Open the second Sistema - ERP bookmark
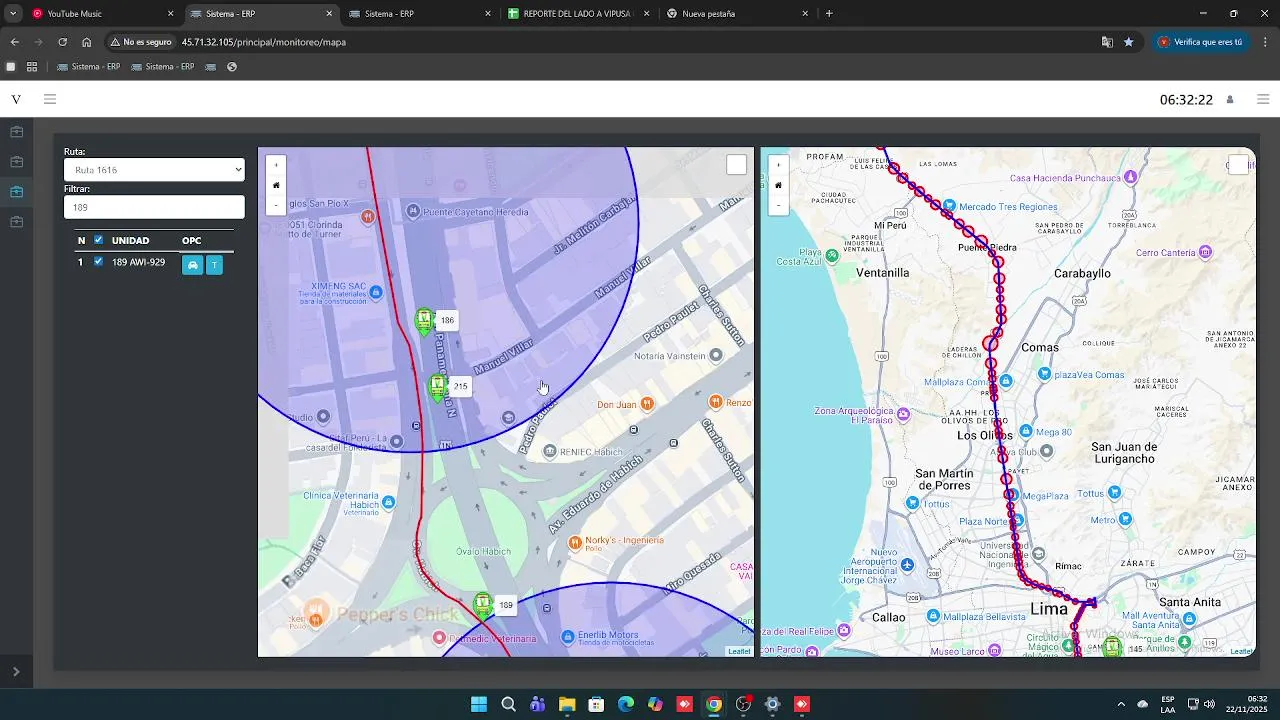Image resolution: width=1280 pixels, height=720 pixels. pyautogui.click(x=162, y=67)
